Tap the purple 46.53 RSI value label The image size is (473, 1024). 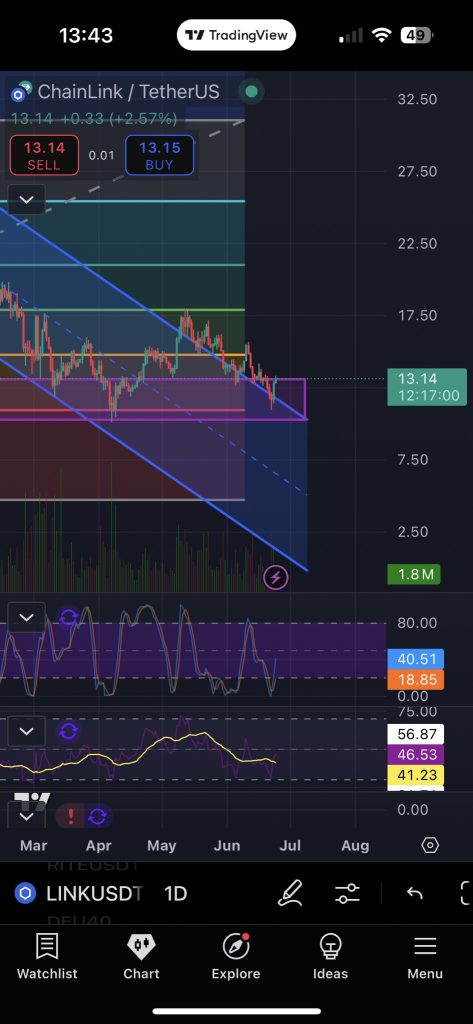416,755
